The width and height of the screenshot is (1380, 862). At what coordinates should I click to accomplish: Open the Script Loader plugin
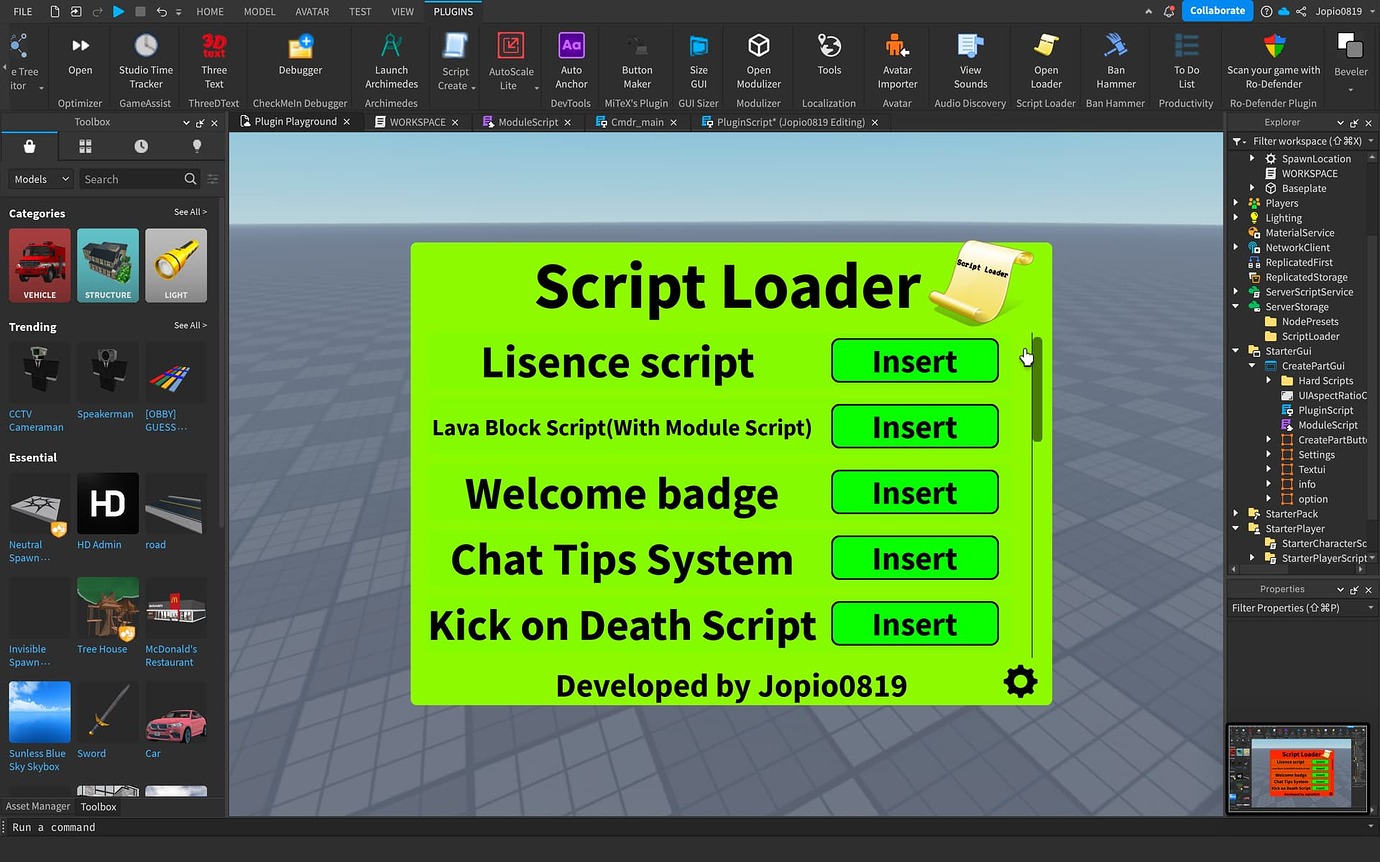[1045, 62]
